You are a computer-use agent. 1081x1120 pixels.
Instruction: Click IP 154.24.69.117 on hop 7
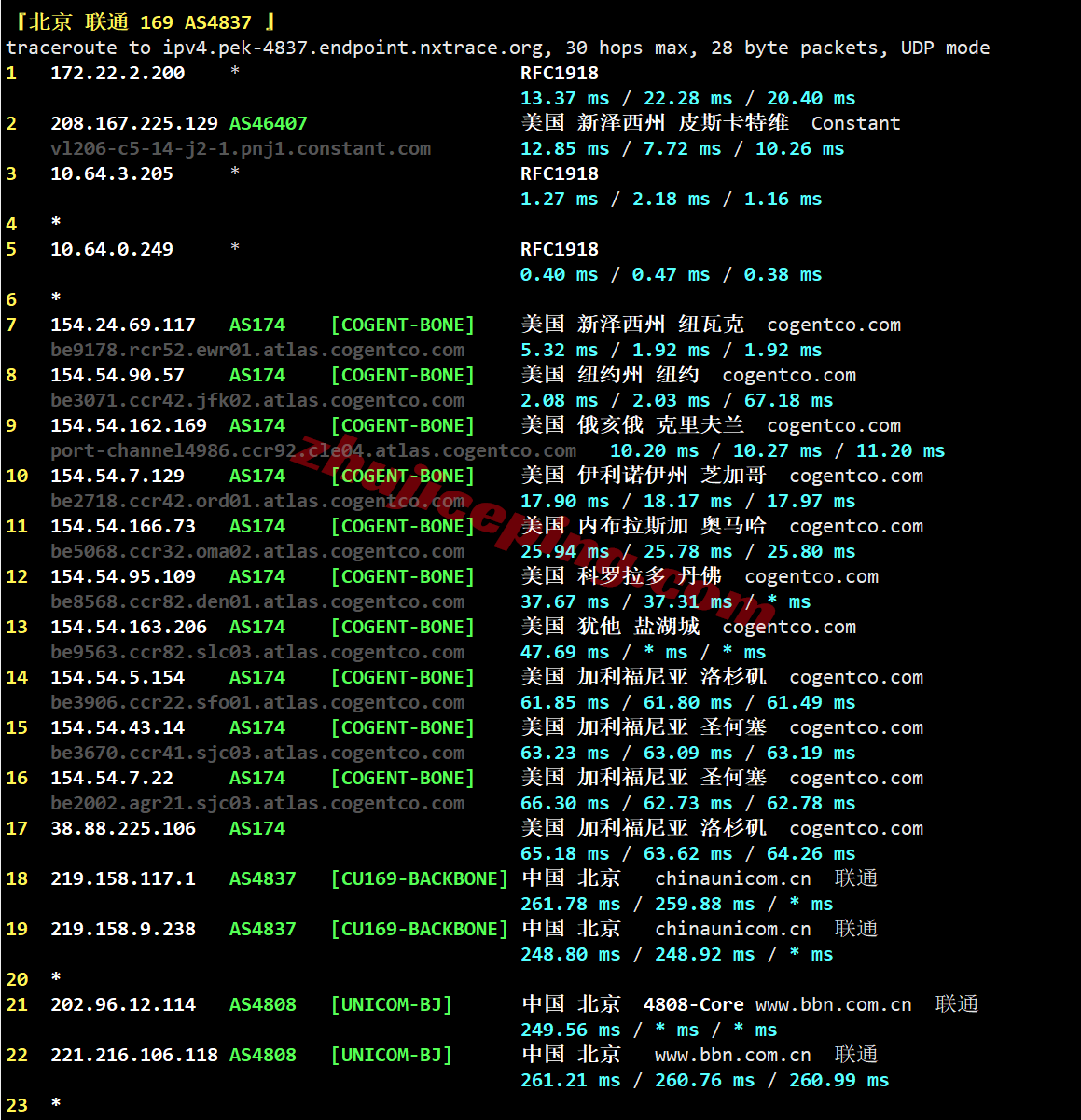[x=123, y=325]
